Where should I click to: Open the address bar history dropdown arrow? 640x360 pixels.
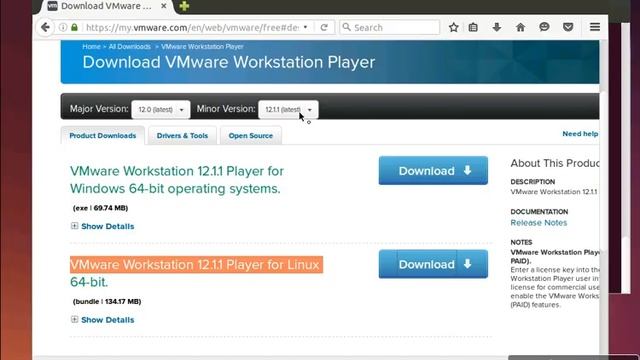tap(305, 27)
